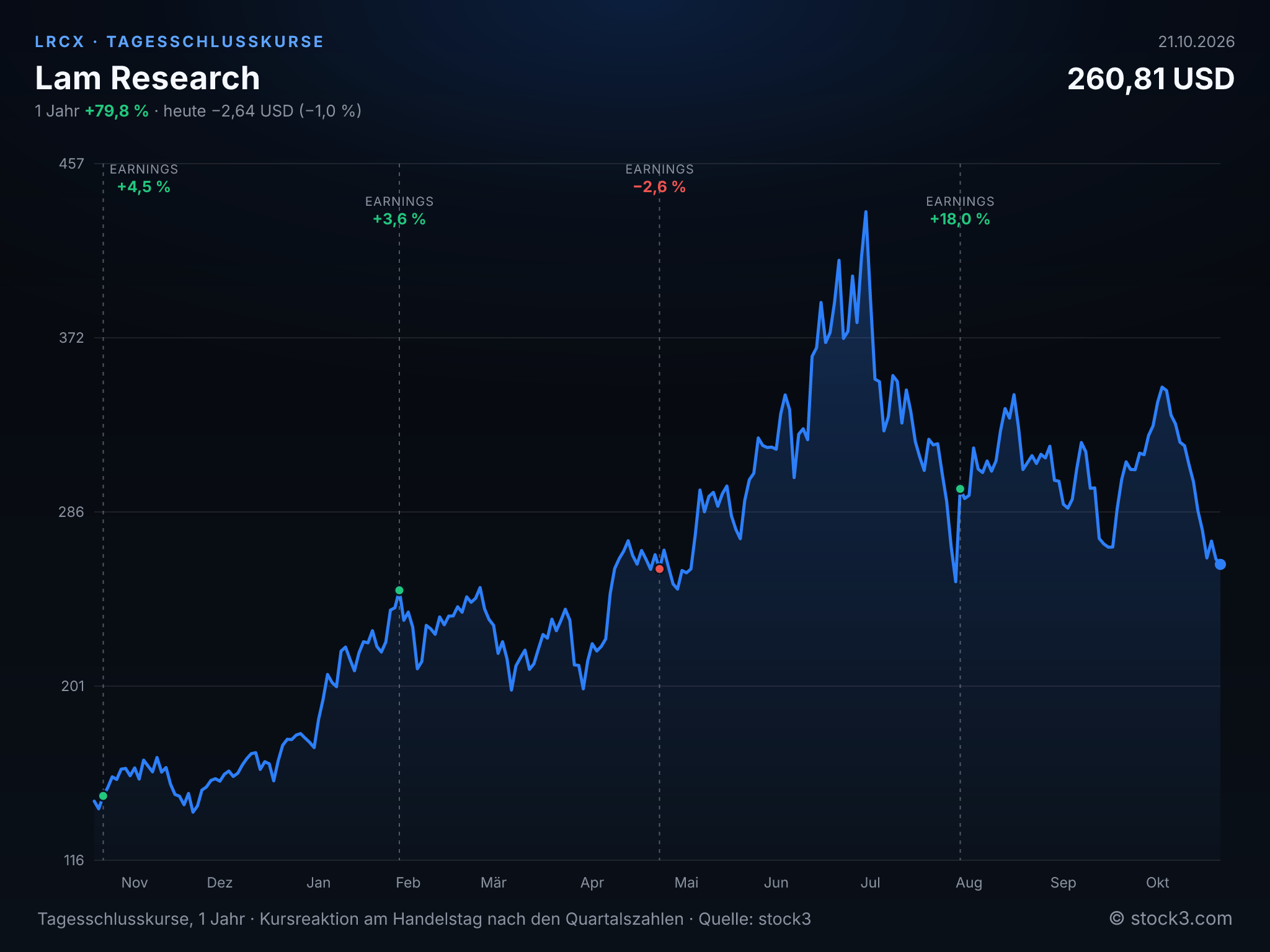Click the blue end-of-line price dot
The image size is (1270, 952).
pos(1220,564)
